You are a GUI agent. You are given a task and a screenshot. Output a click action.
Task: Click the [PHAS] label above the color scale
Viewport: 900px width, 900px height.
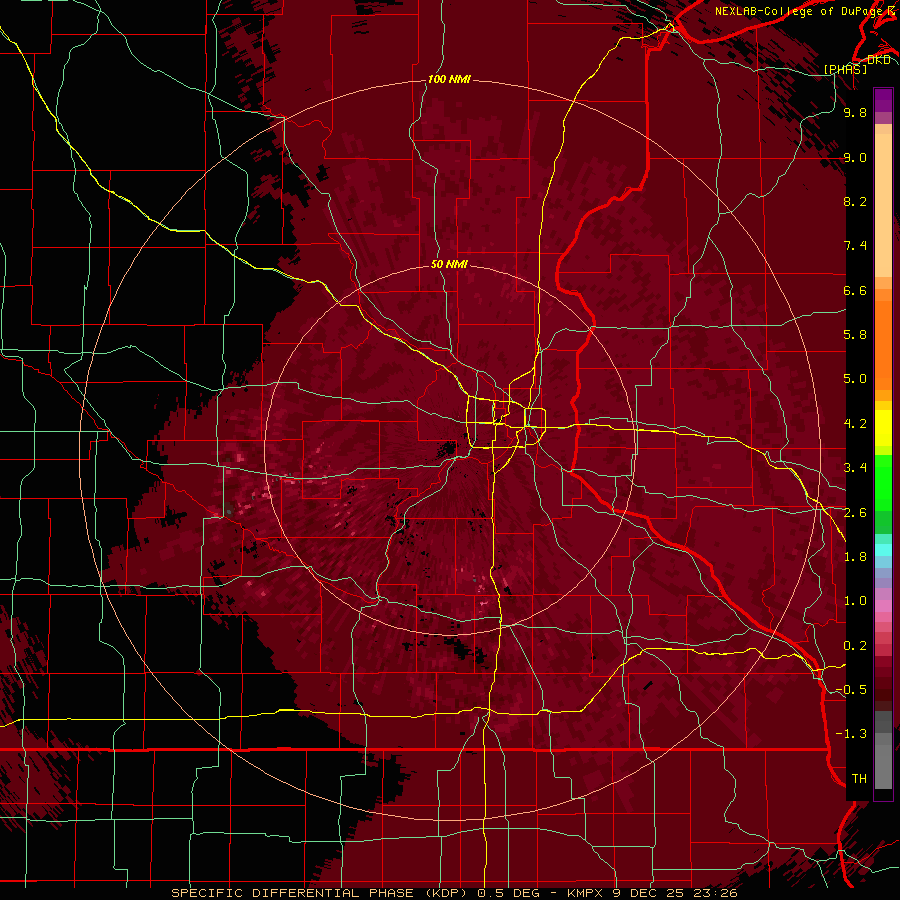845,70
